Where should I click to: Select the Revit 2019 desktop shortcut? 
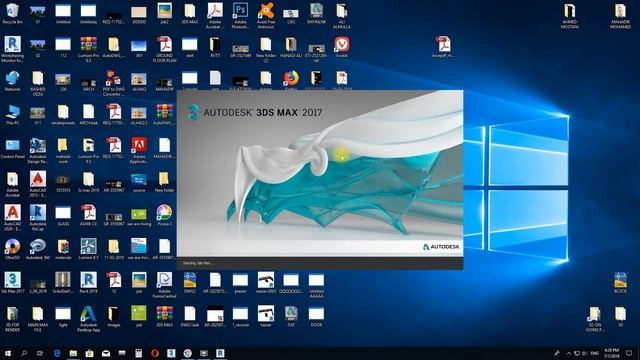click(88, 282)
